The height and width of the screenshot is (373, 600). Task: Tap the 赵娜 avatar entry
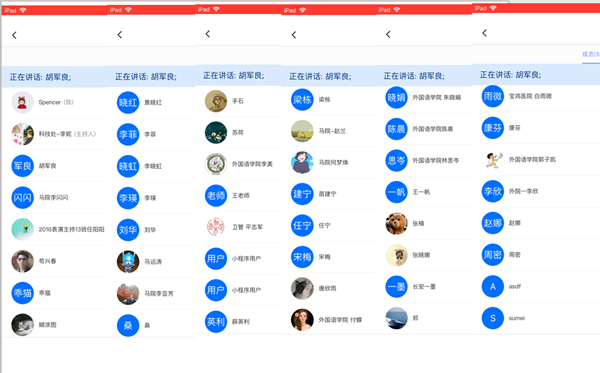pyautogui.click(x=492, y=223)
